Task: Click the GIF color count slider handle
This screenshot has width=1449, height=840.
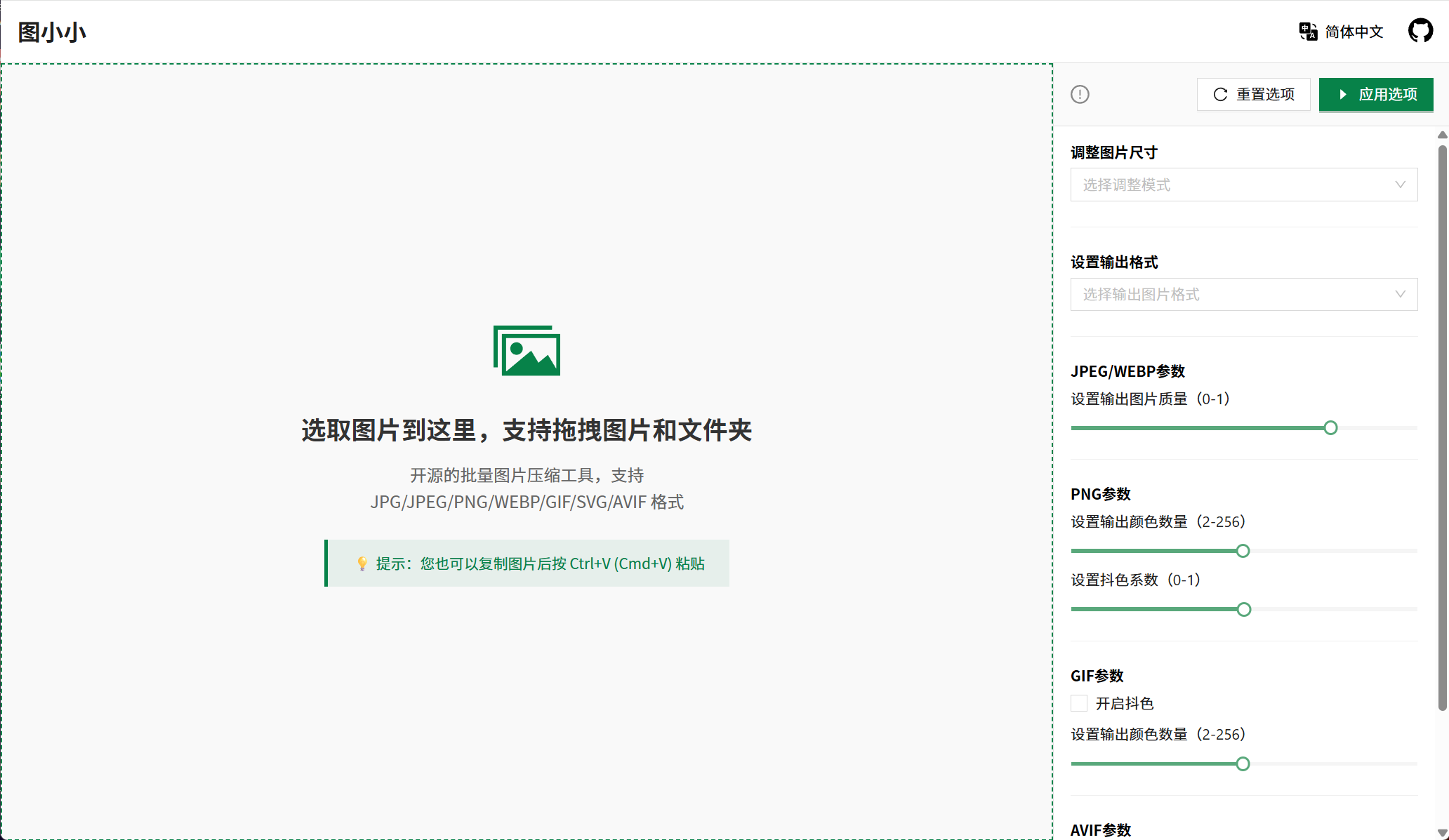Action: pyautogui.click(x=1243, y=764)
